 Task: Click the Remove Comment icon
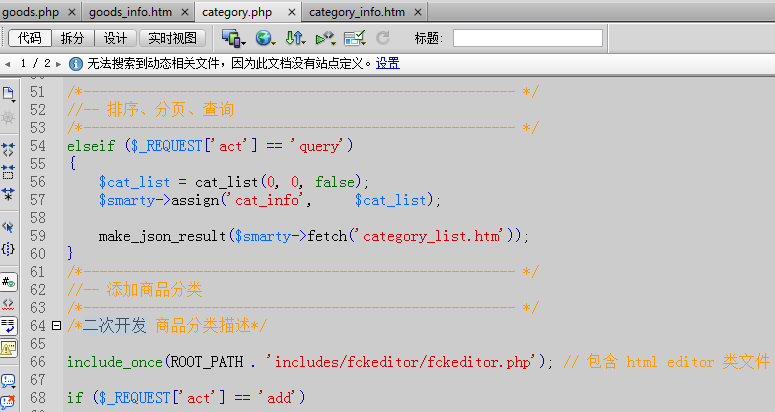coord(8,402)
